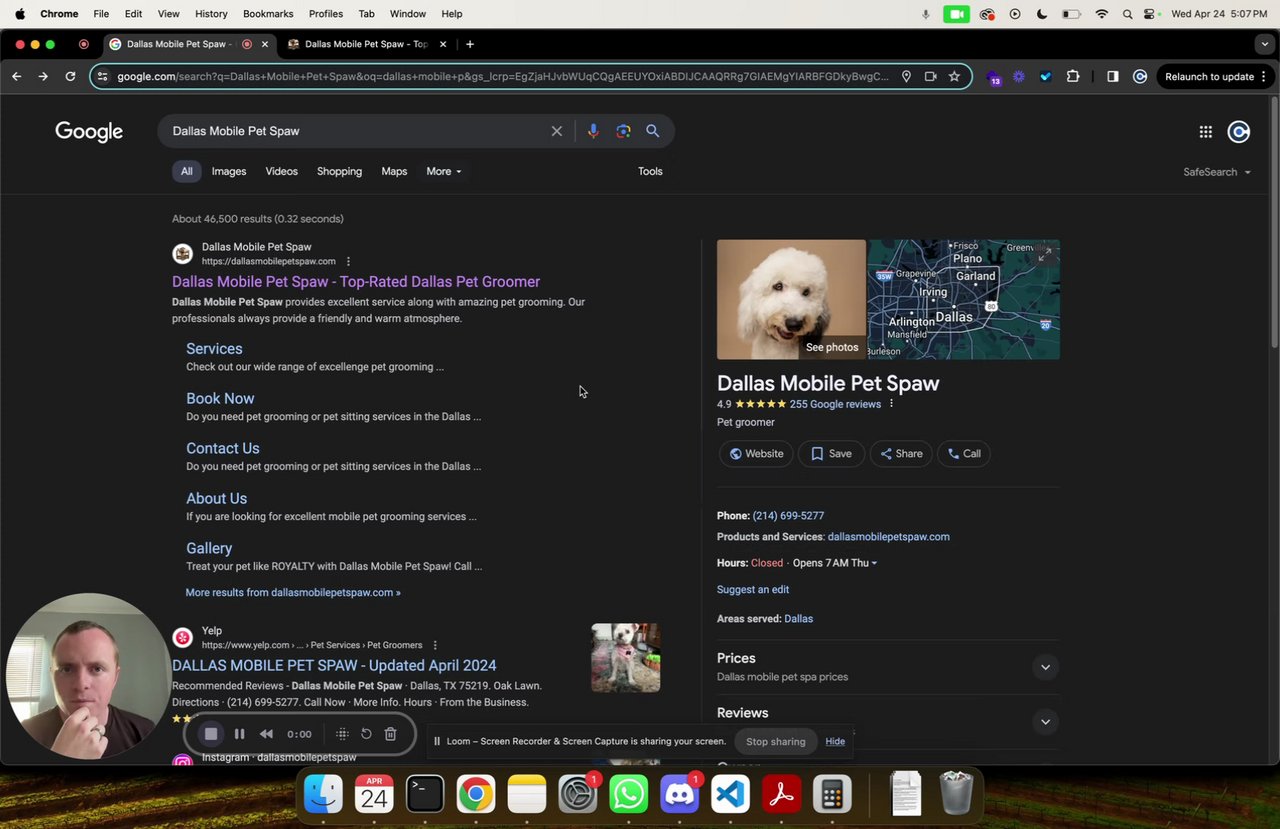This screenshot has height=829, width=1280.
Task: Open the Book Now sitelink
Action: point(220,398)
